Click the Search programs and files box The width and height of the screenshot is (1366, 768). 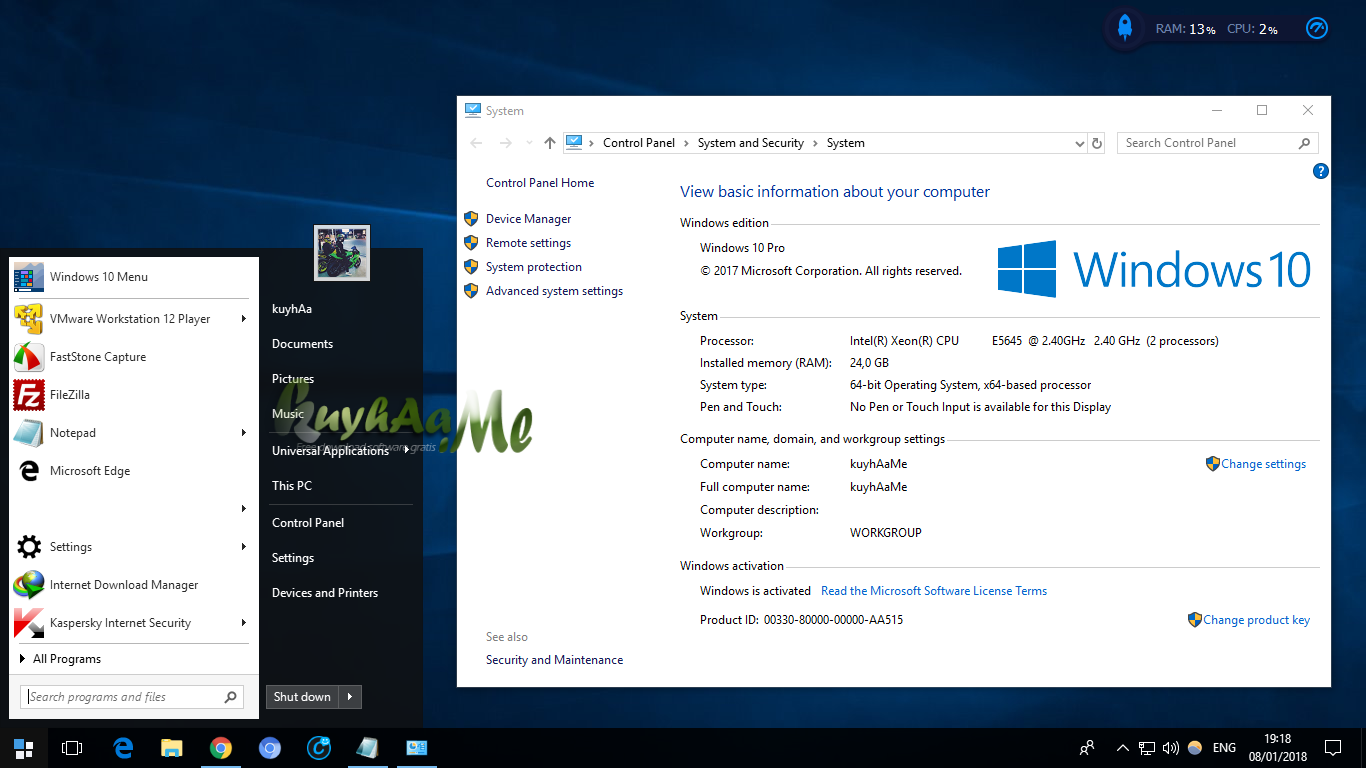point(131,697)
